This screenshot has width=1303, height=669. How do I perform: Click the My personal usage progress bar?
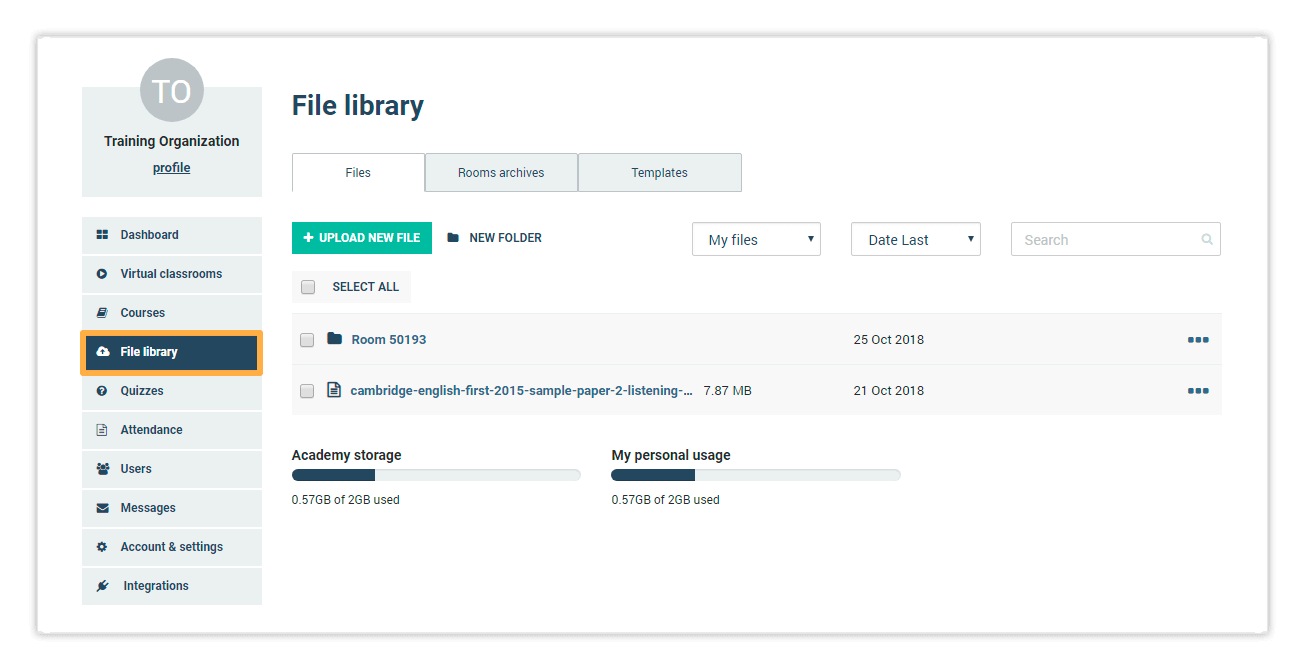(756, 475)
